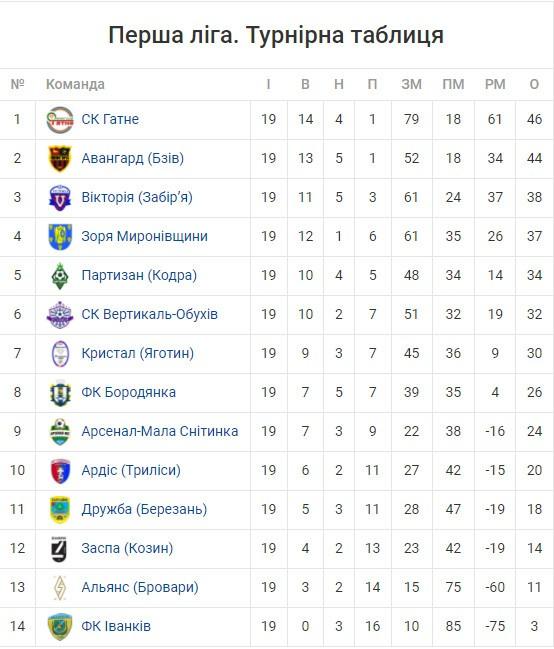
Task: Click the Альянс (Бровари) logo
Action: 60,588
